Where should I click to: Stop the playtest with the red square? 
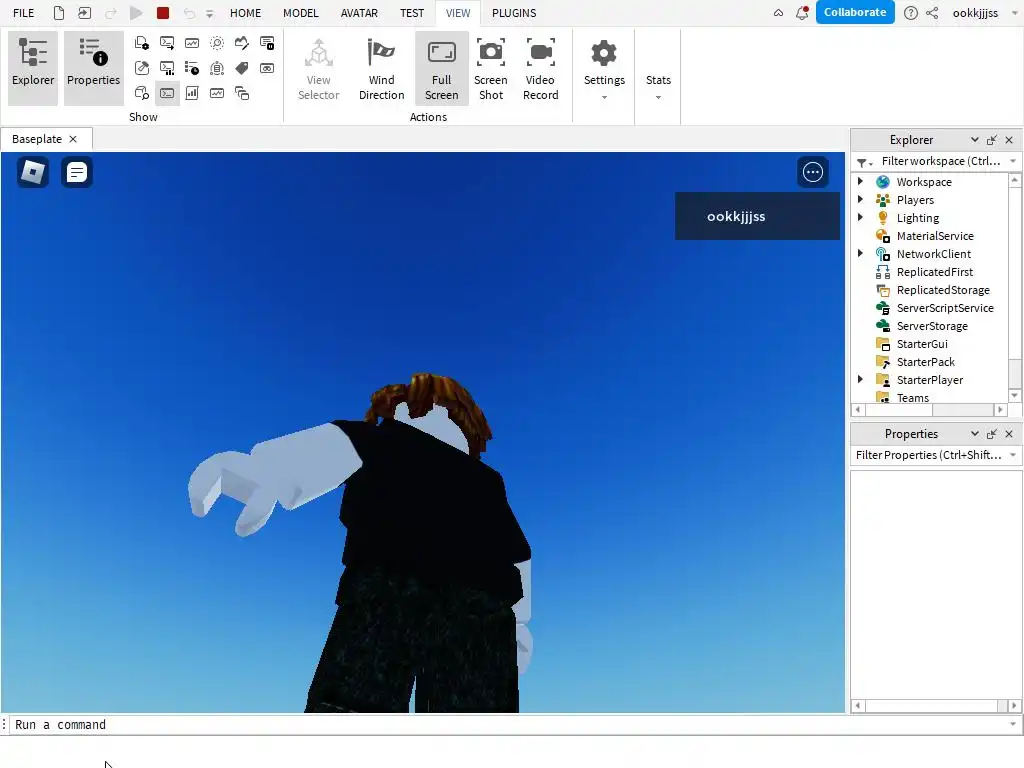(x=163, y=12)
